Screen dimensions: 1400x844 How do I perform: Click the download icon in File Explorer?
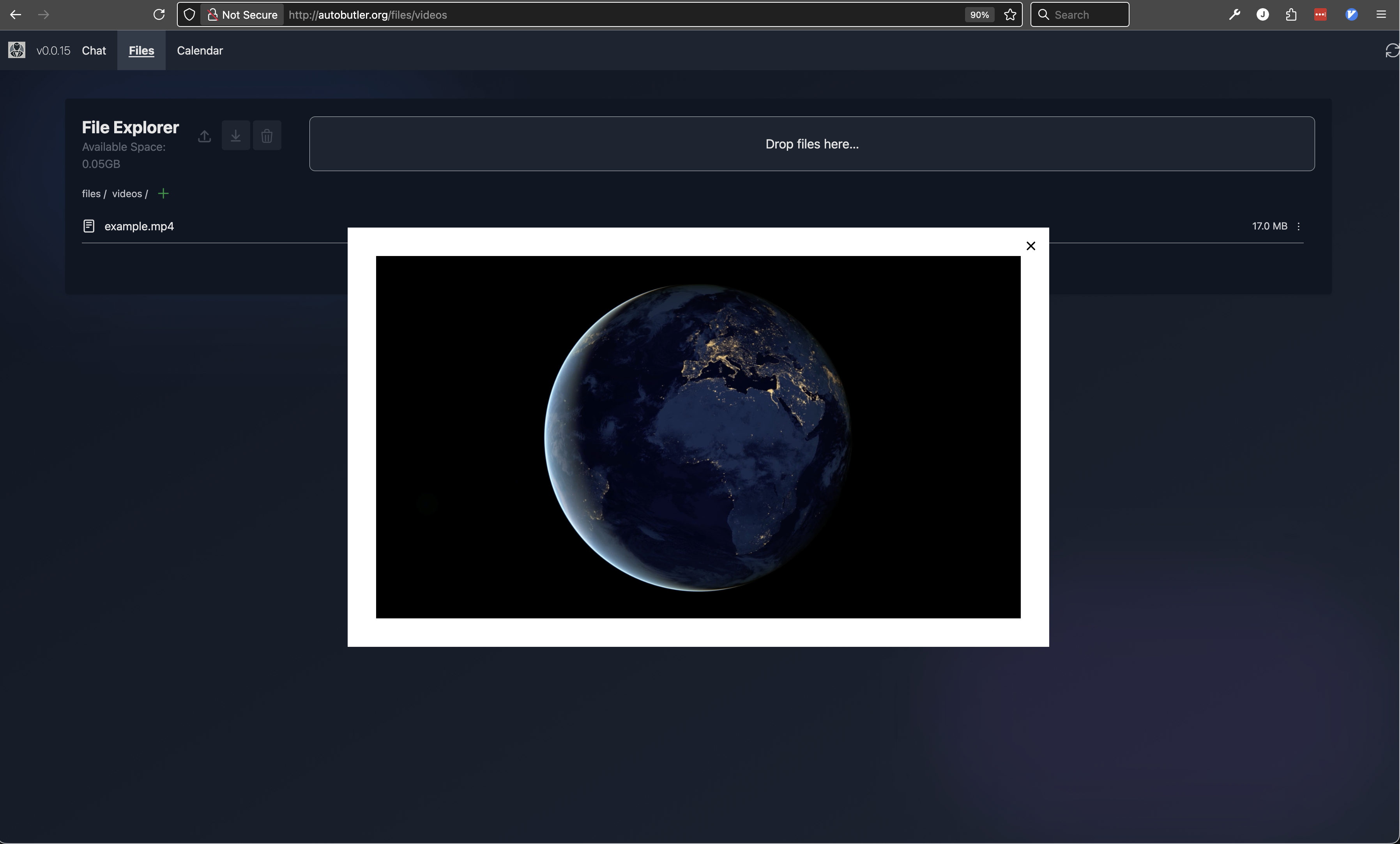[235, 136]
